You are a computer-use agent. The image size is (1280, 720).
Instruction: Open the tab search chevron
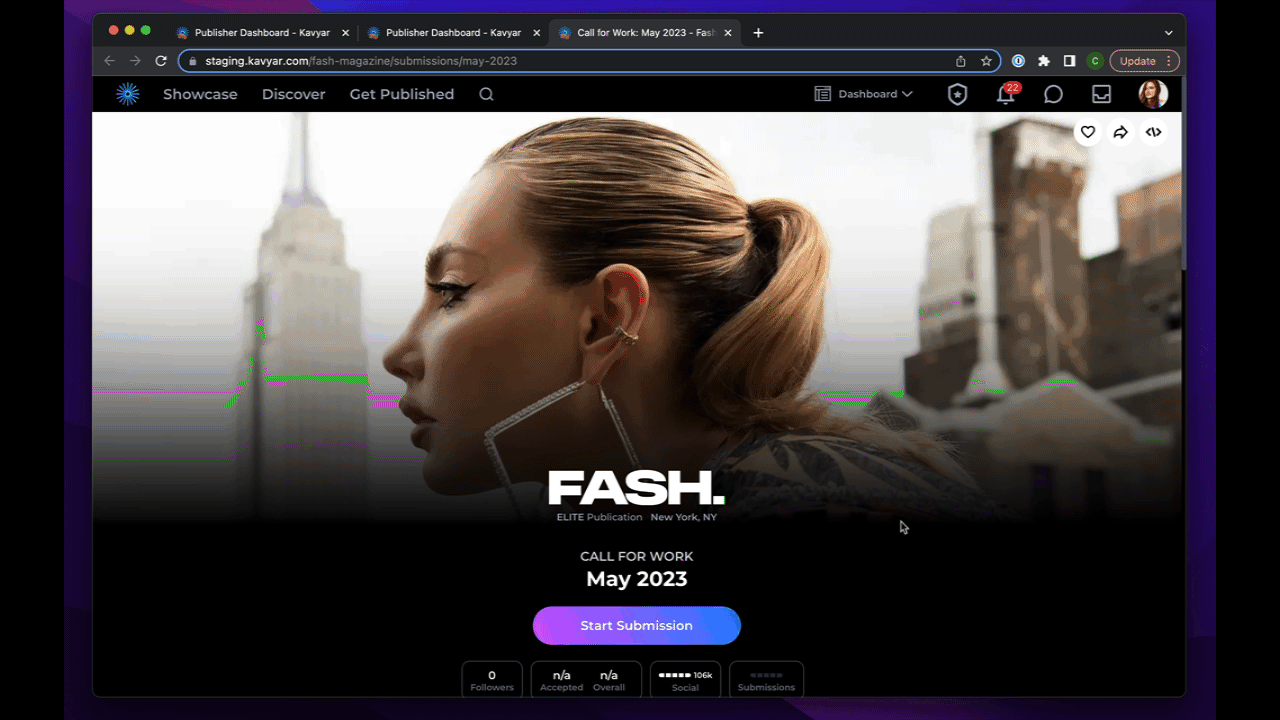tap(1168, 33)
